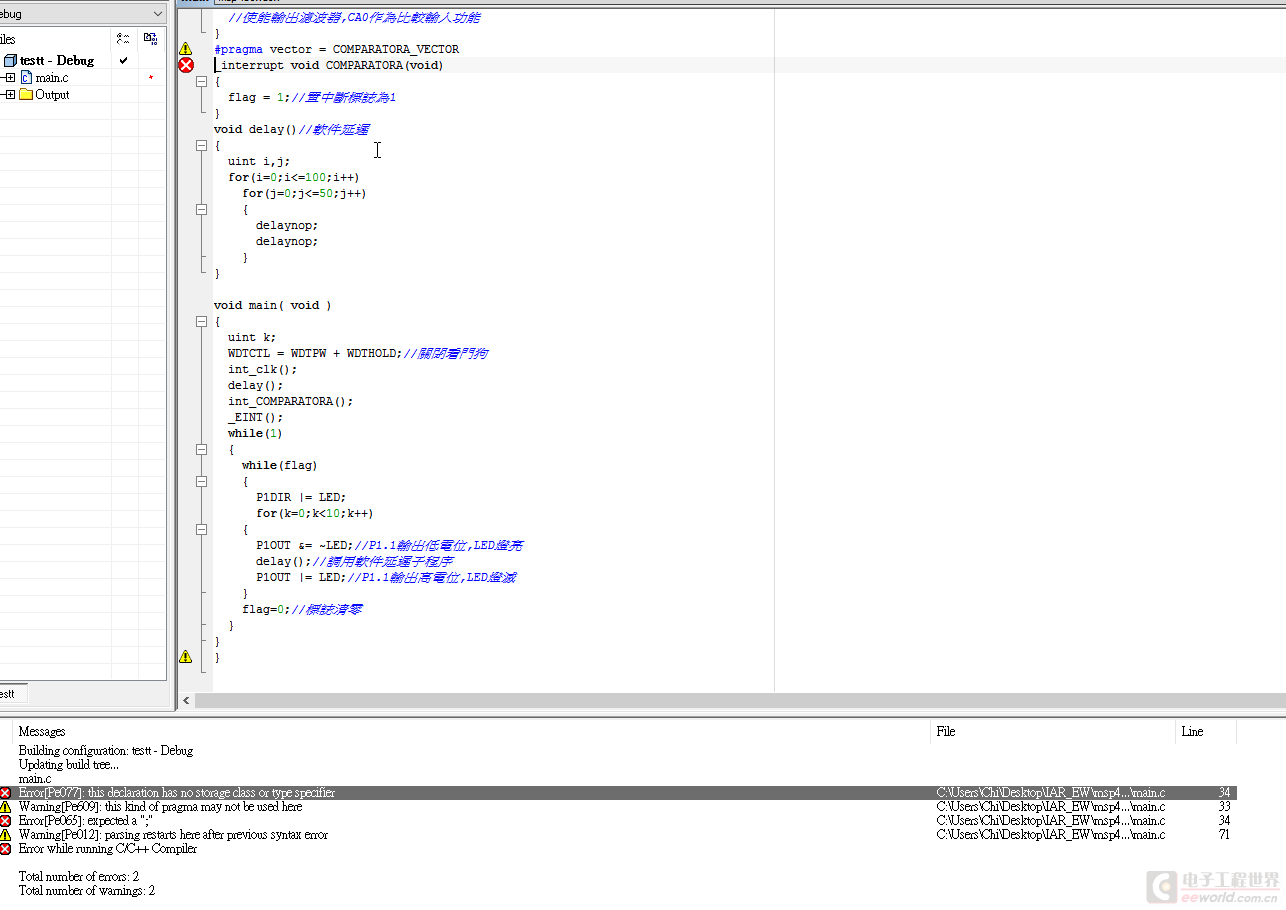Click the error icon of the Pe065 message

tap(5, 820)
